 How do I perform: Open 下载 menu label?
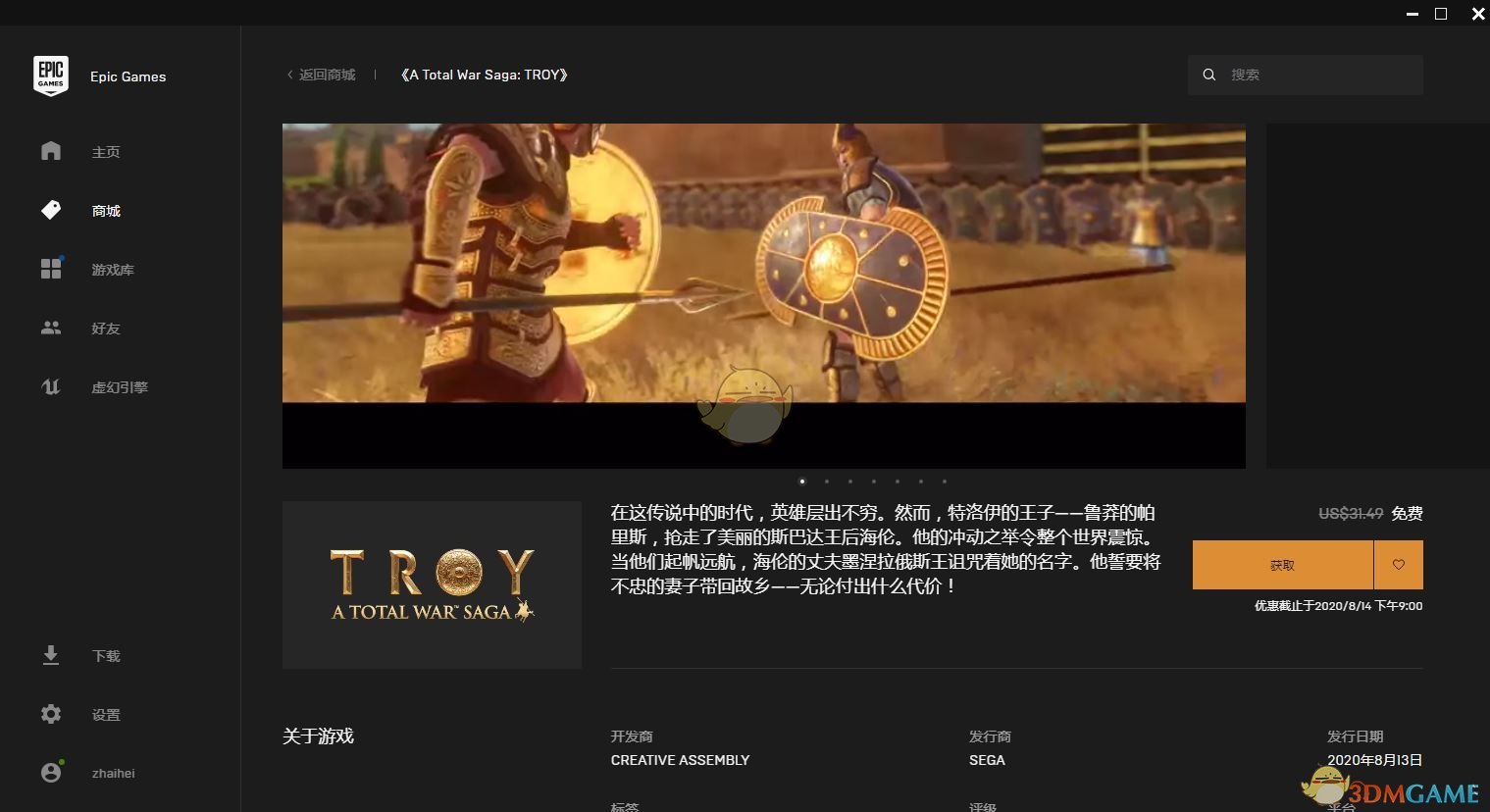(x=106, y=656)
